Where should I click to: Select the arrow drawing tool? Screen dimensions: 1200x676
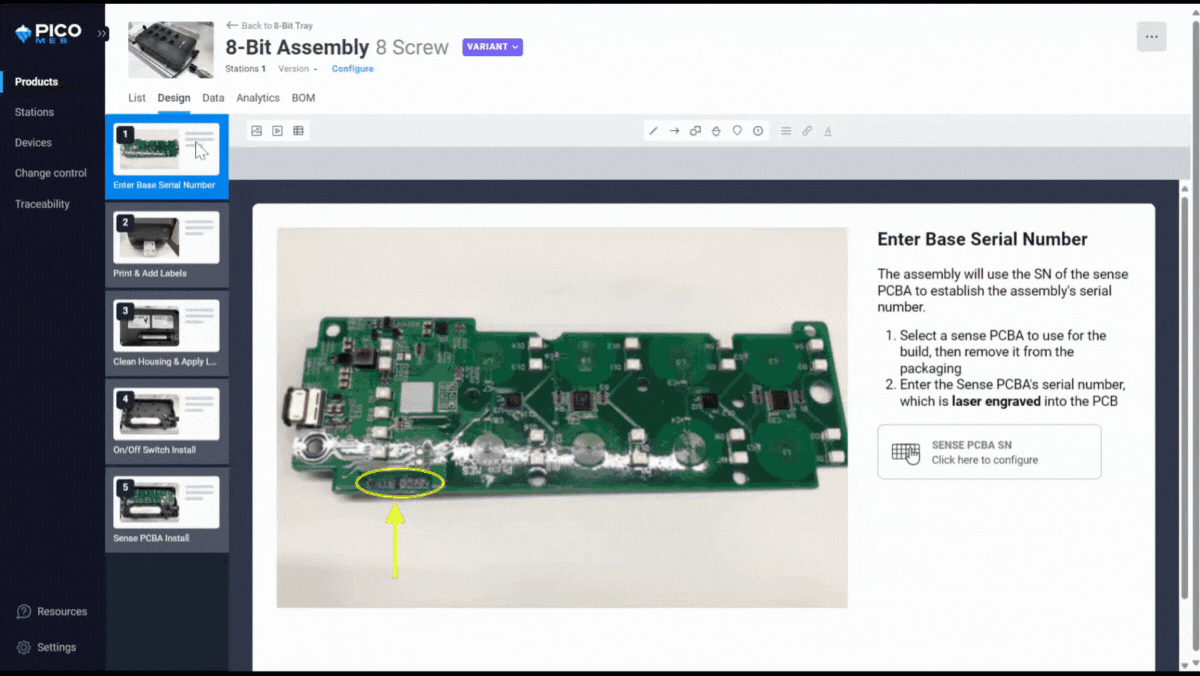pos(674,131)
